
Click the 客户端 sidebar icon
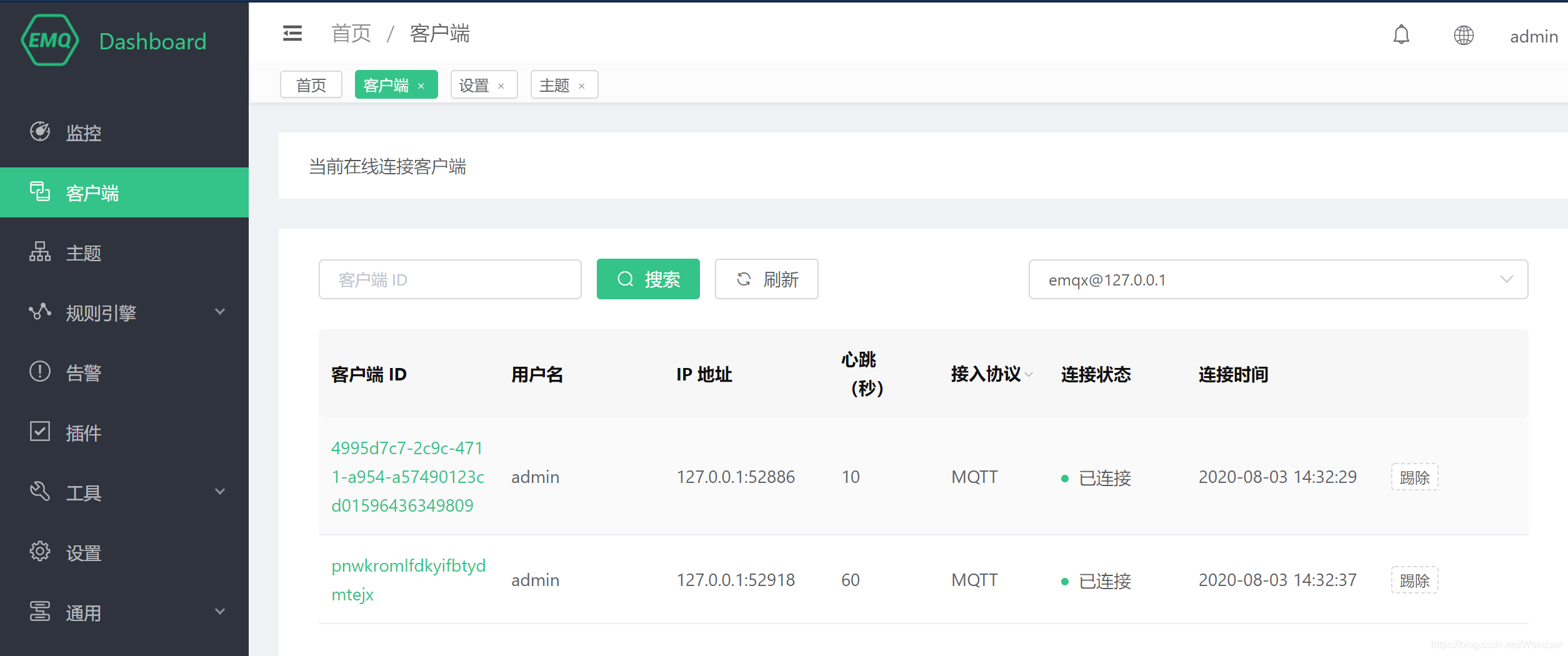[x=40, y=192]
